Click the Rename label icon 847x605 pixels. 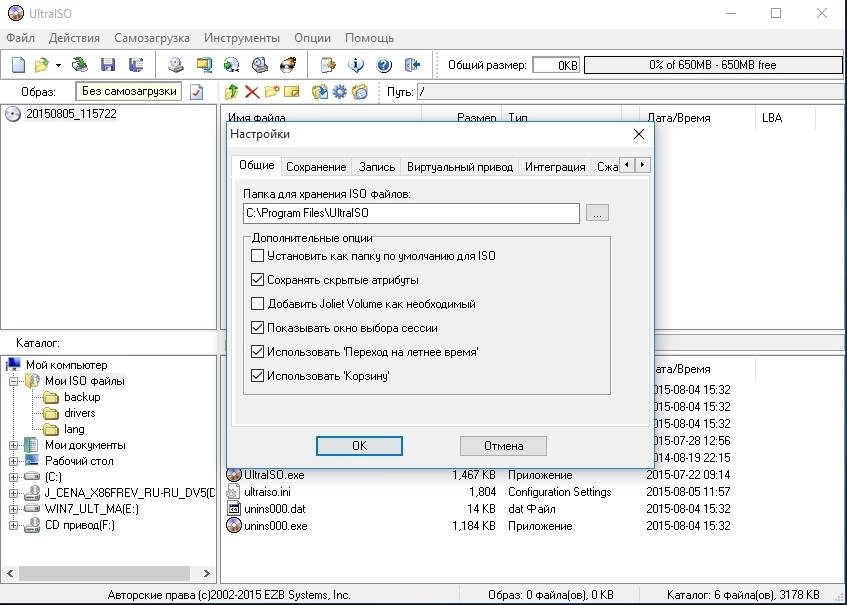point(292,92)
